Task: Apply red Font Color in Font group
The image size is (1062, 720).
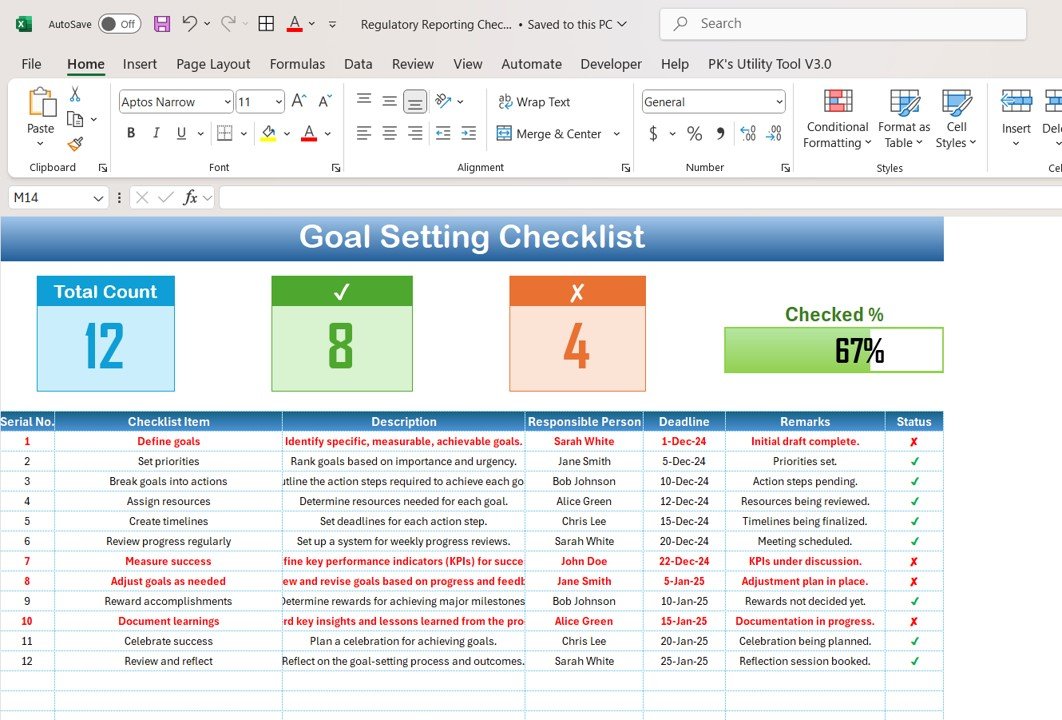Action: (309, 133)
